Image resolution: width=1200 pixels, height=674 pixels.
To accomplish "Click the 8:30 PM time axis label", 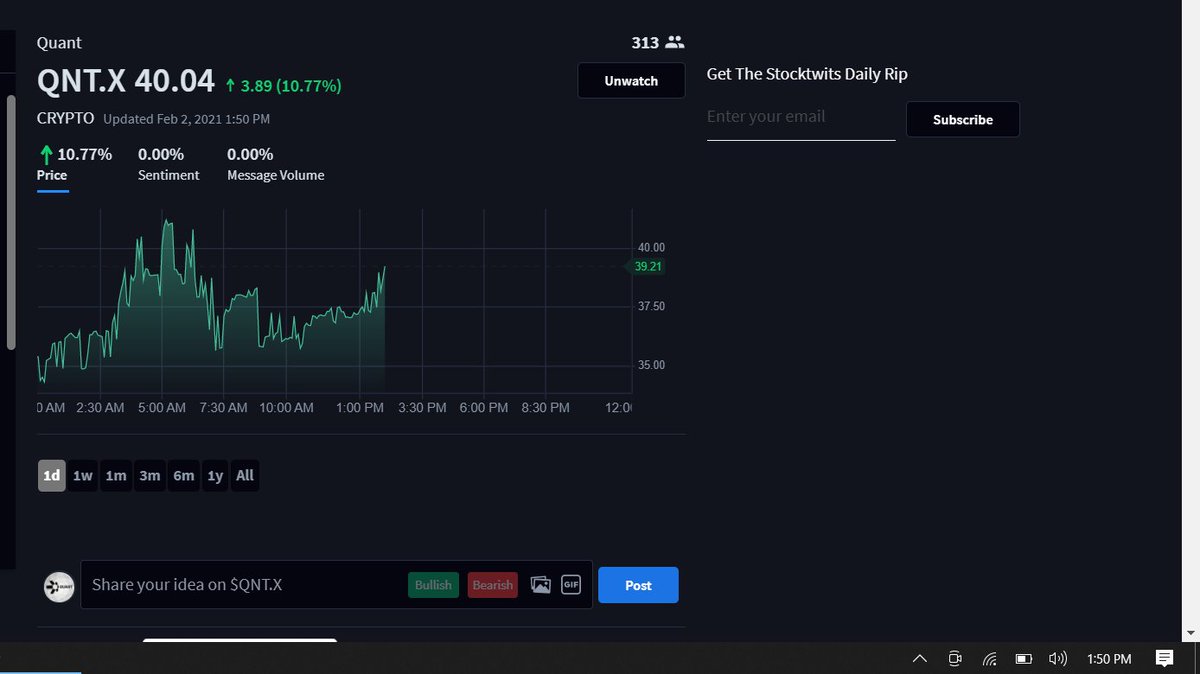I will (x=546, y=408).
